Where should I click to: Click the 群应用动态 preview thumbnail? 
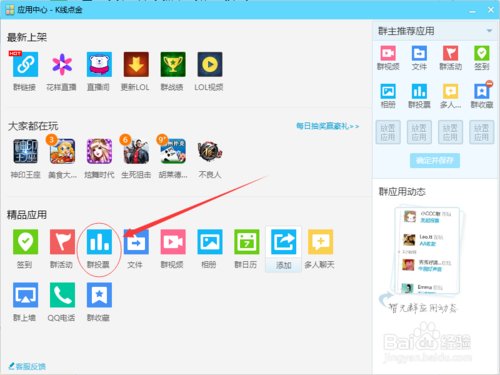(427, 251)
